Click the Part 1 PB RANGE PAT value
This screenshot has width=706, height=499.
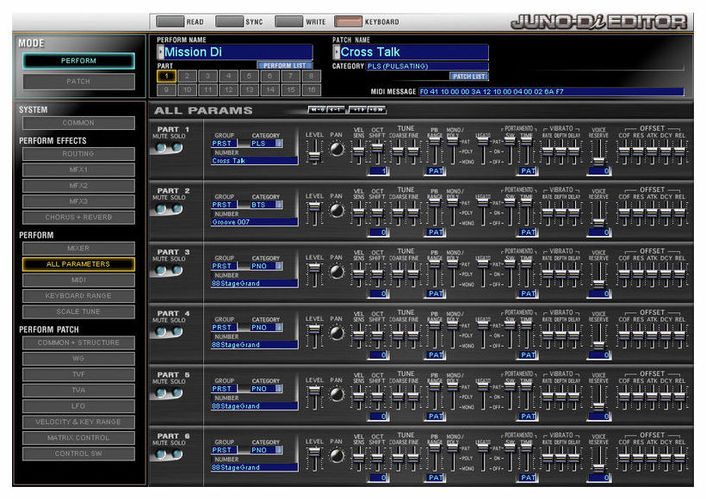[x=435, y=171]
